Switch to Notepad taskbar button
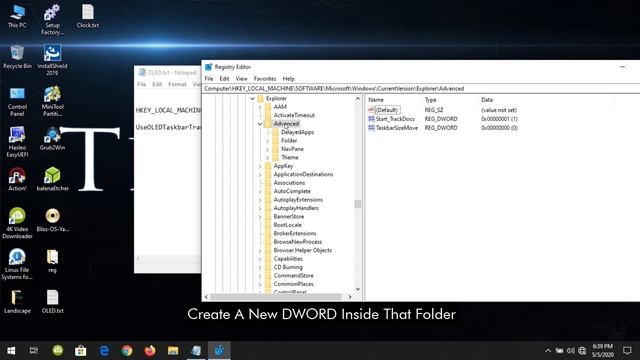Screen dimensions: 640x360 196,351
